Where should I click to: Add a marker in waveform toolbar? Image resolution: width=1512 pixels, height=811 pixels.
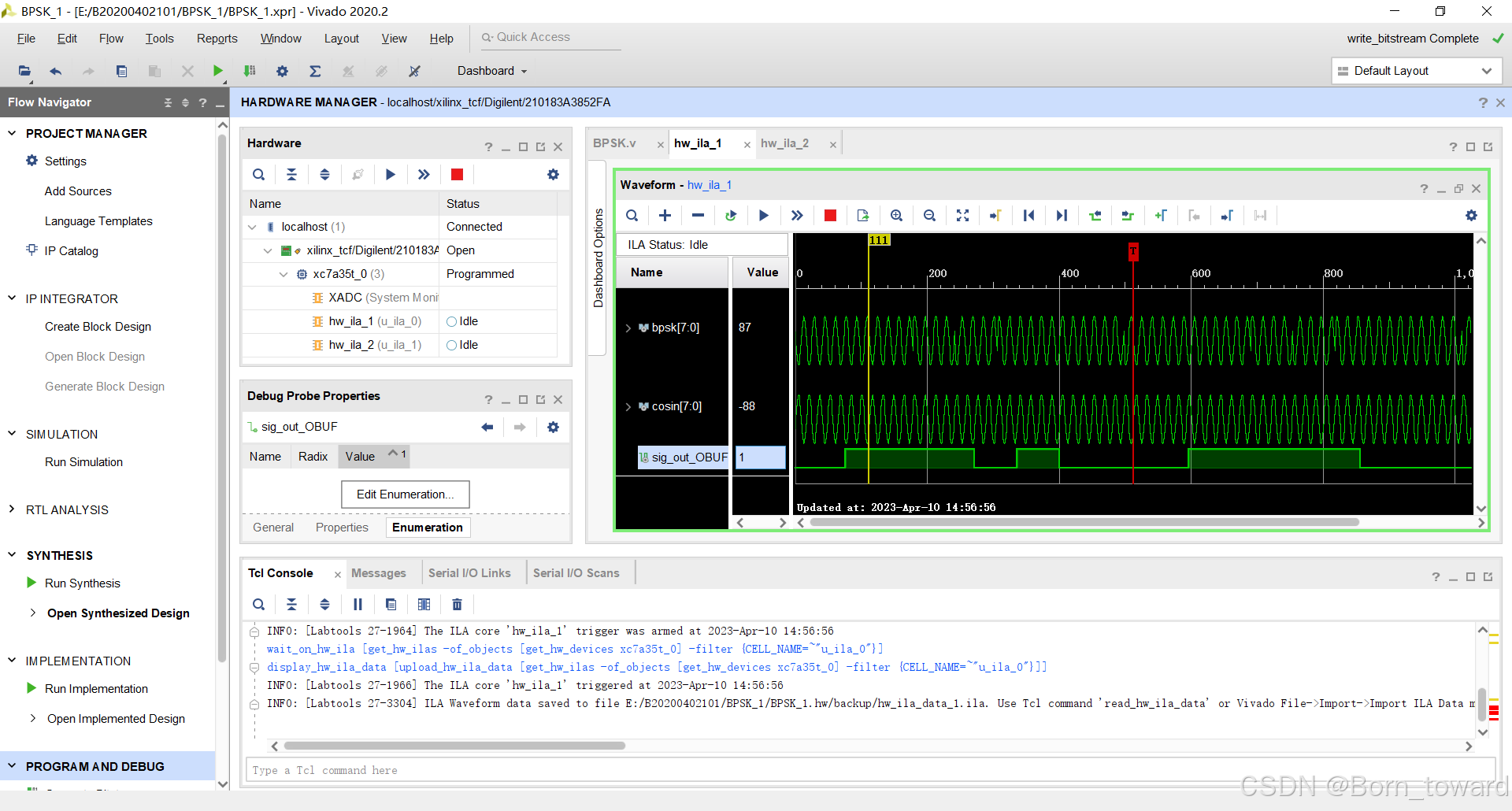[x=1161, y=216]
